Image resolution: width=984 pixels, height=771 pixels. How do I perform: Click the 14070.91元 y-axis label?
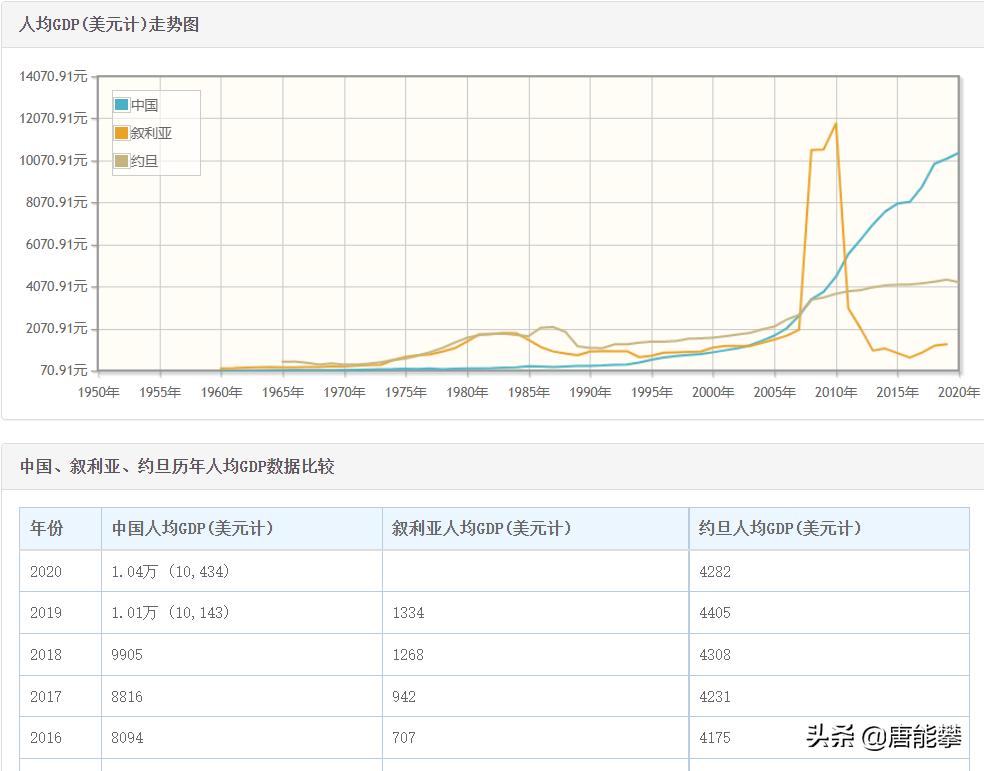[x=52, y=76]
